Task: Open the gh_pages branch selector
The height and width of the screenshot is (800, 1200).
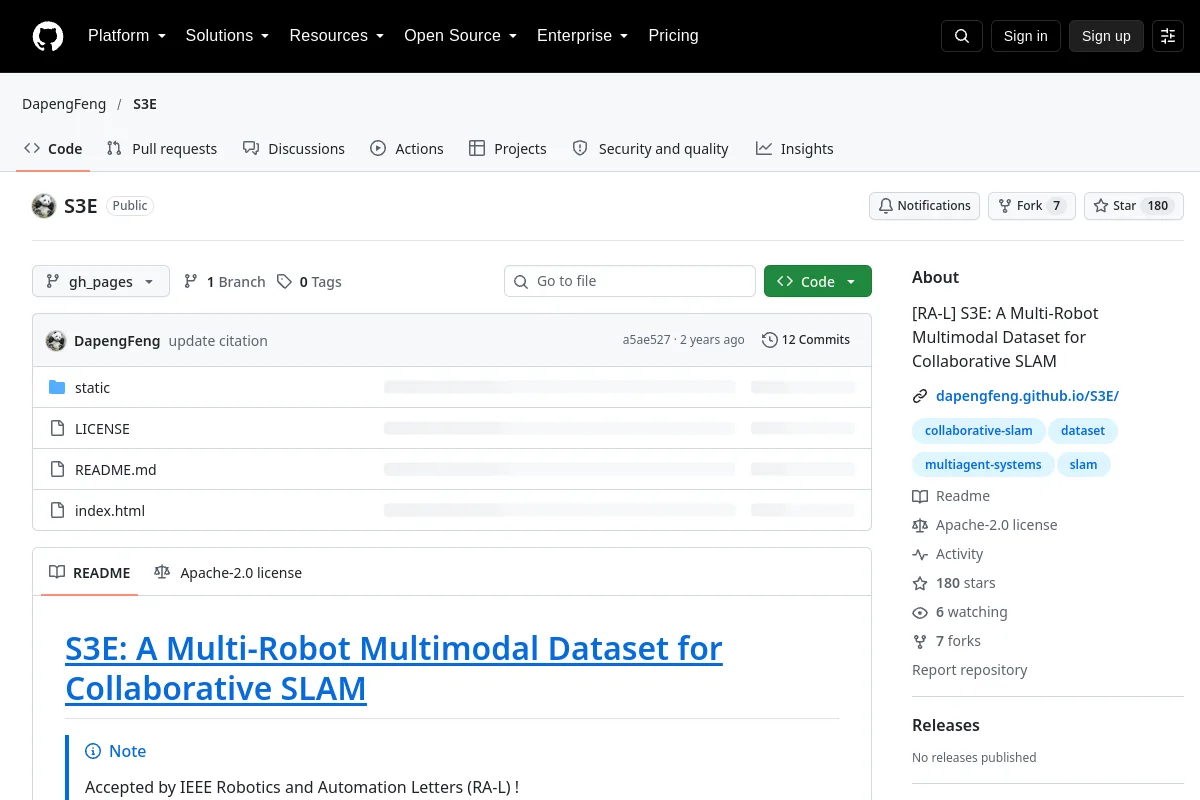Action: pos(101,282)
